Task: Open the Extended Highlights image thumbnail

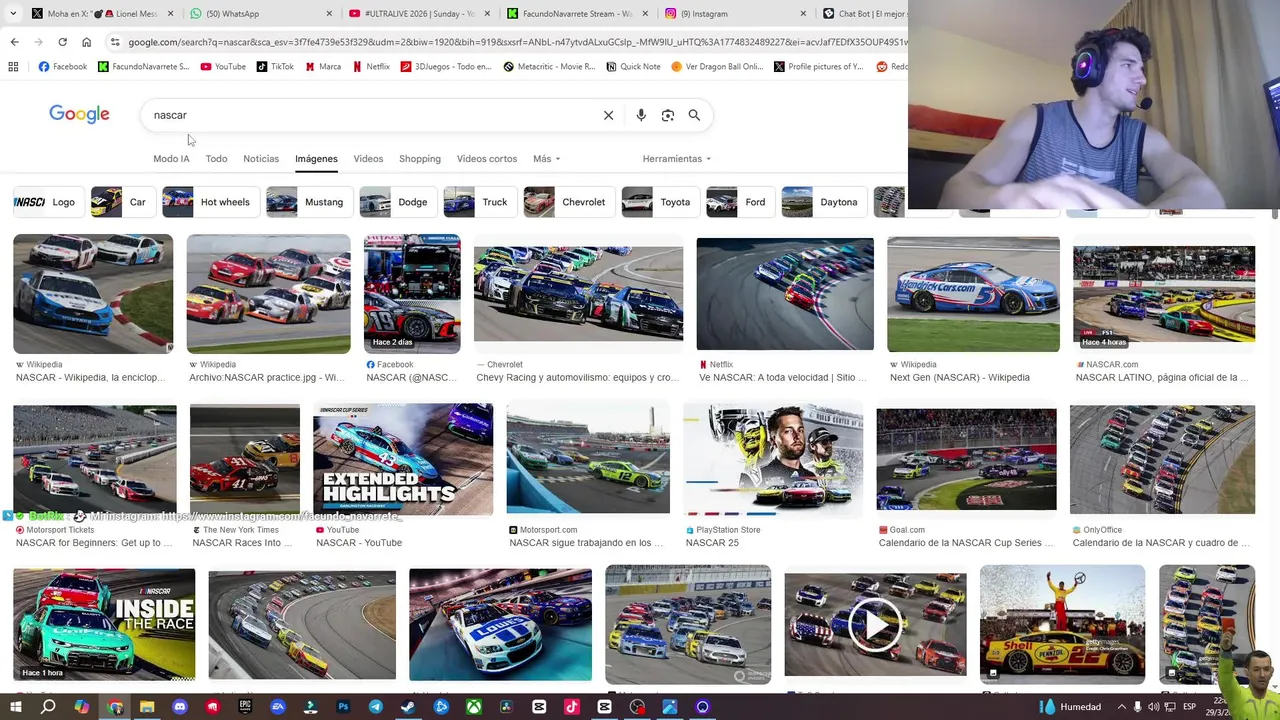Action: pyautogui.click(x=403, y=460)
